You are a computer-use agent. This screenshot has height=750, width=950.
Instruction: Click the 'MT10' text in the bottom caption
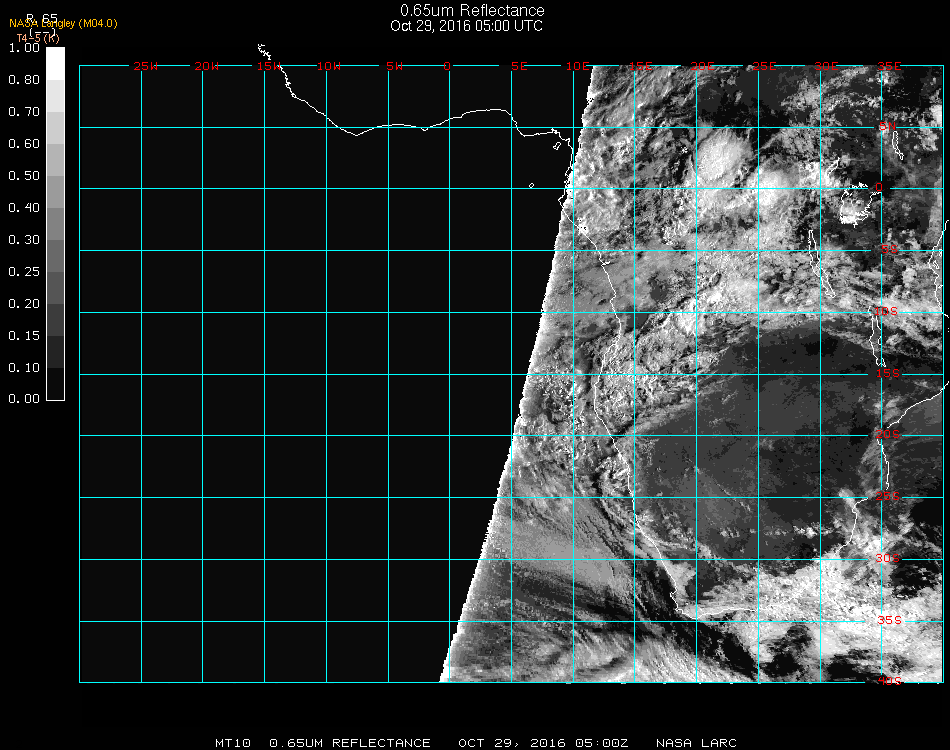(x=233, y=743)
